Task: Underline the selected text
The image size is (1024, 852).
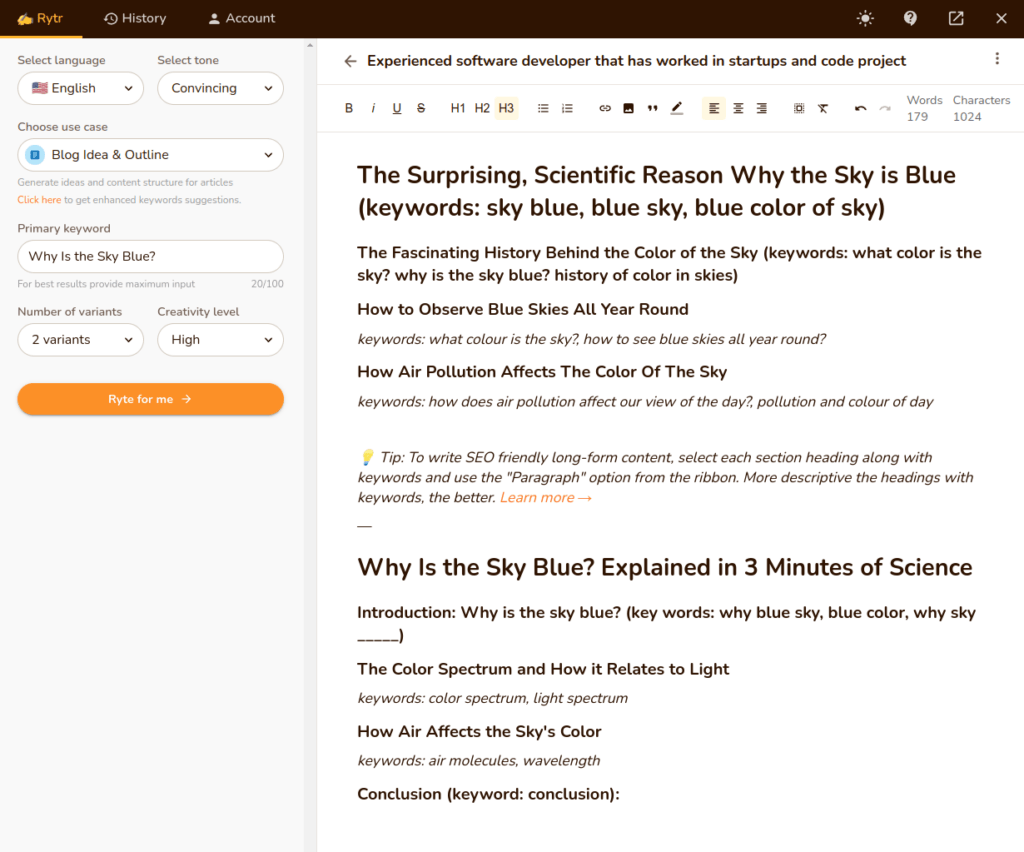Action: (396, 108)
